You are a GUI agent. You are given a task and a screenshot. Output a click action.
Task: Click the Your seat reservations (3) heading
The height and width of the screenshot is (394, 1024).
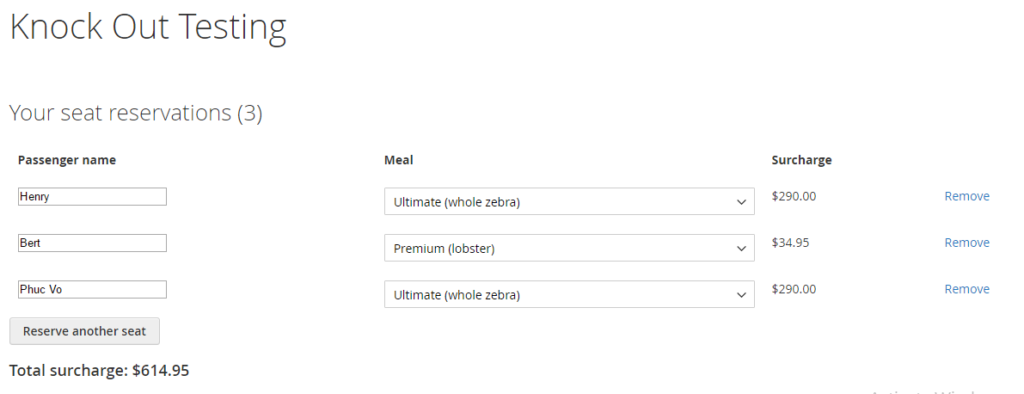pos(136,113)
